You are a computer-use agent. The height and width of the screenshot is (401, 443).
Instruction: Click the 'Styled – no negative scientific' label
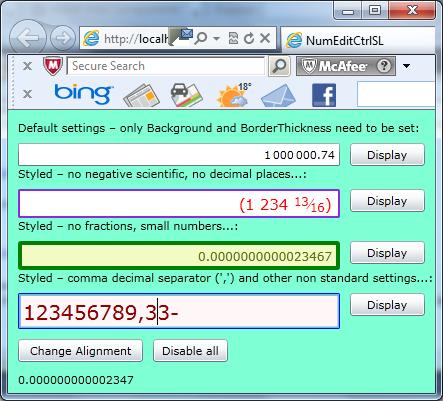pyautogui.click(x=162, y=174)
